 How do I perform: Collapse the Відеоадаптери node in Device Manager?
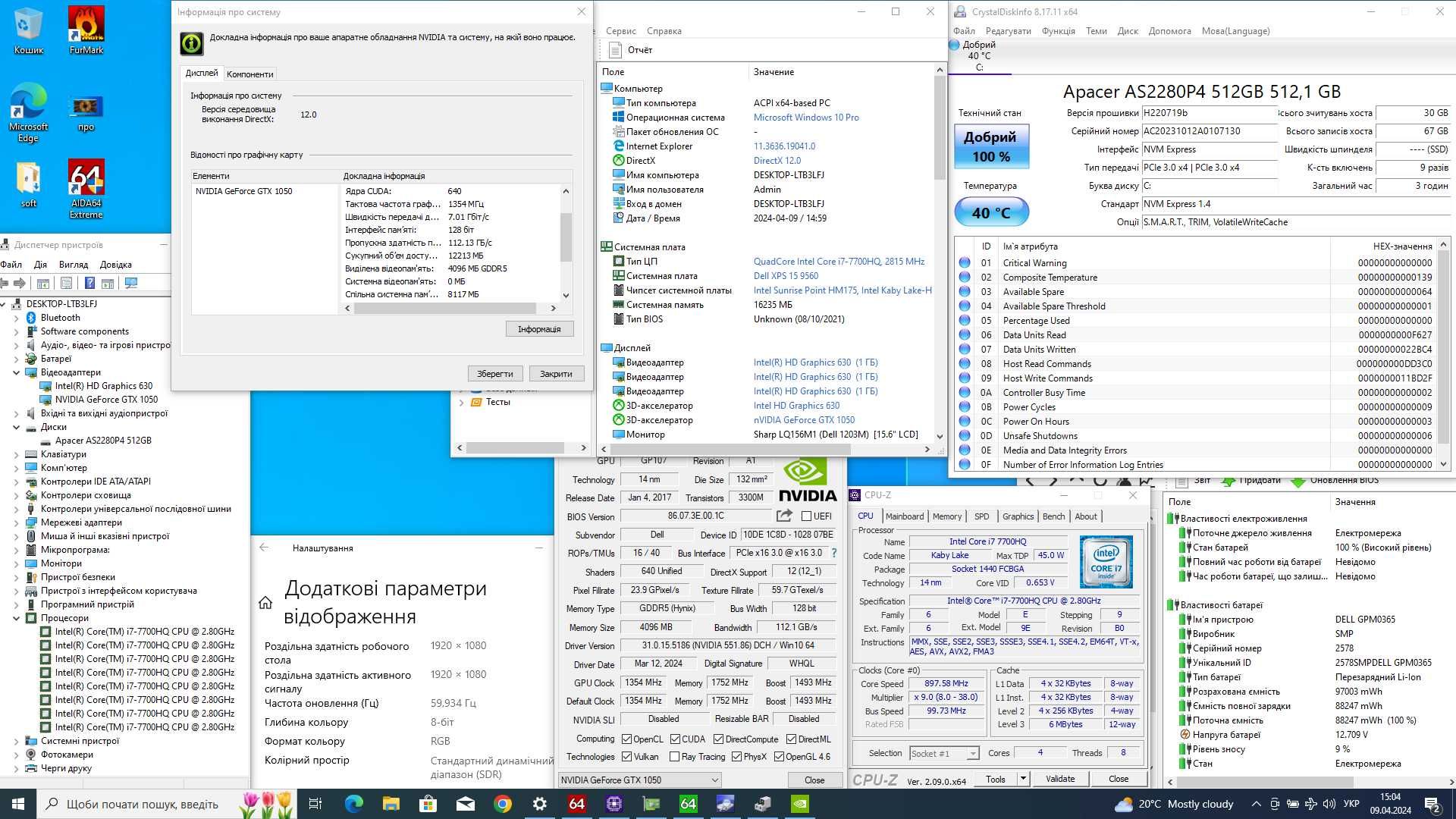coord(17,372)
